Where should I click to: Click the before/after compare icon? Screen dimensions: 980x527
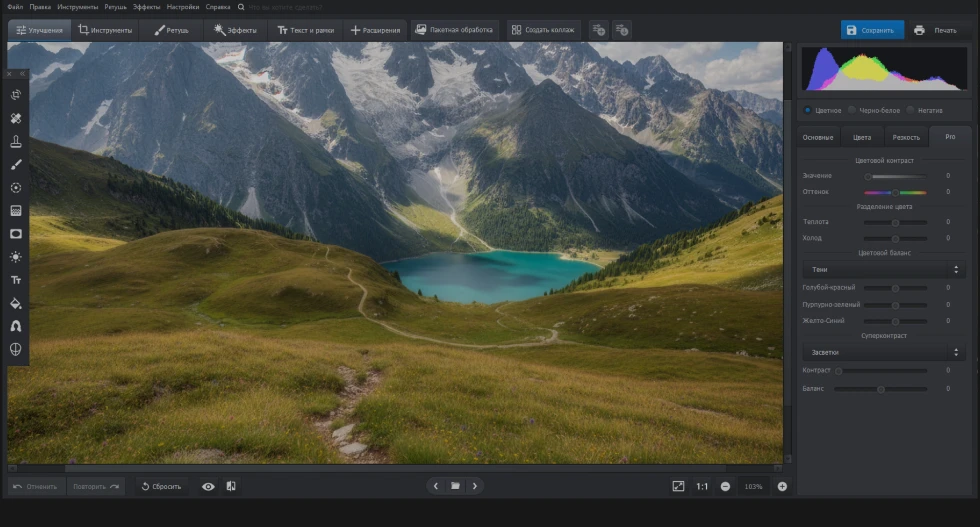tap(231, 486)
